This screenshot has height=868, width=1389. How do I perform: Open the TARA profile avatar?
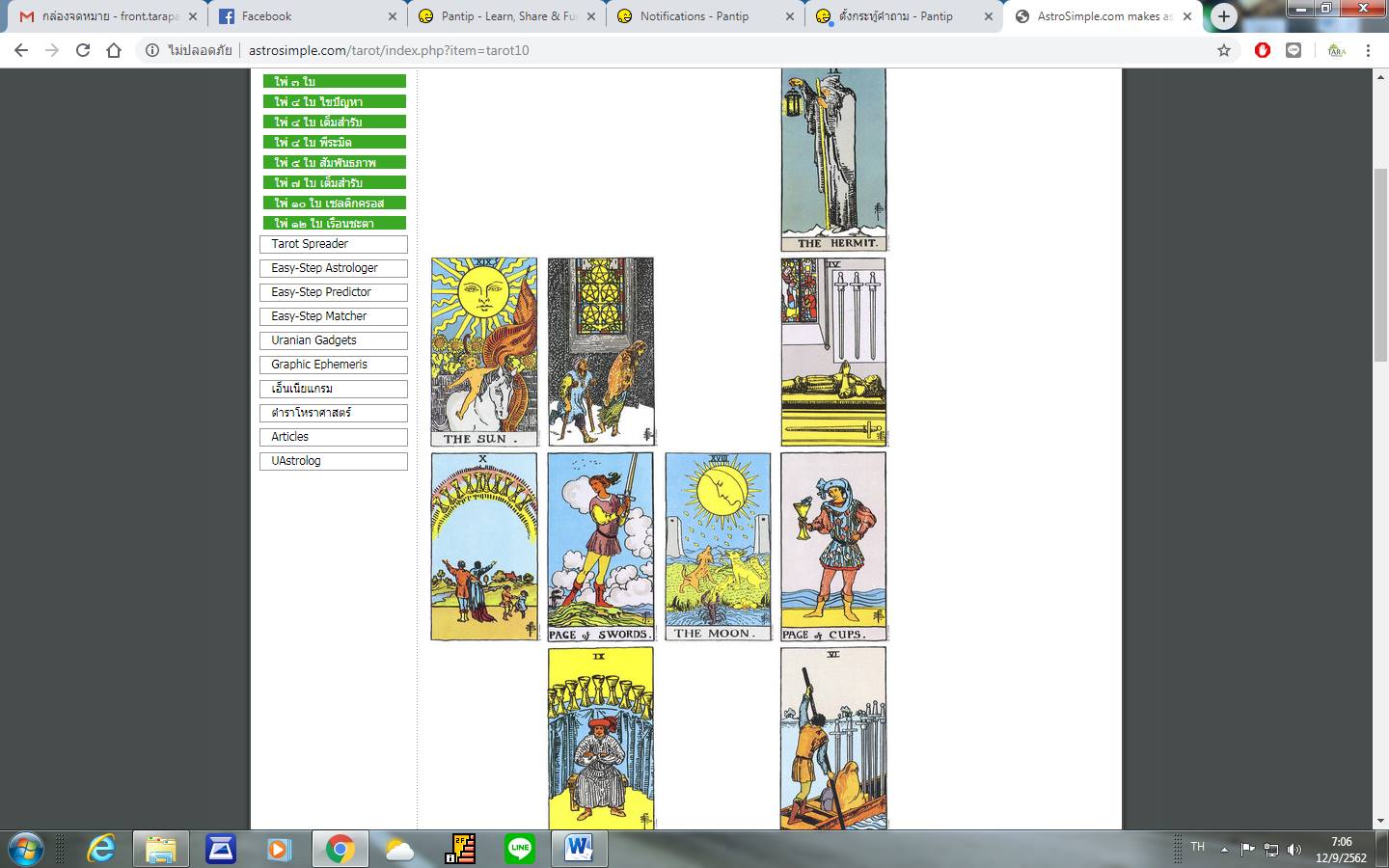pyautogui.click(x=1336, y=50)
